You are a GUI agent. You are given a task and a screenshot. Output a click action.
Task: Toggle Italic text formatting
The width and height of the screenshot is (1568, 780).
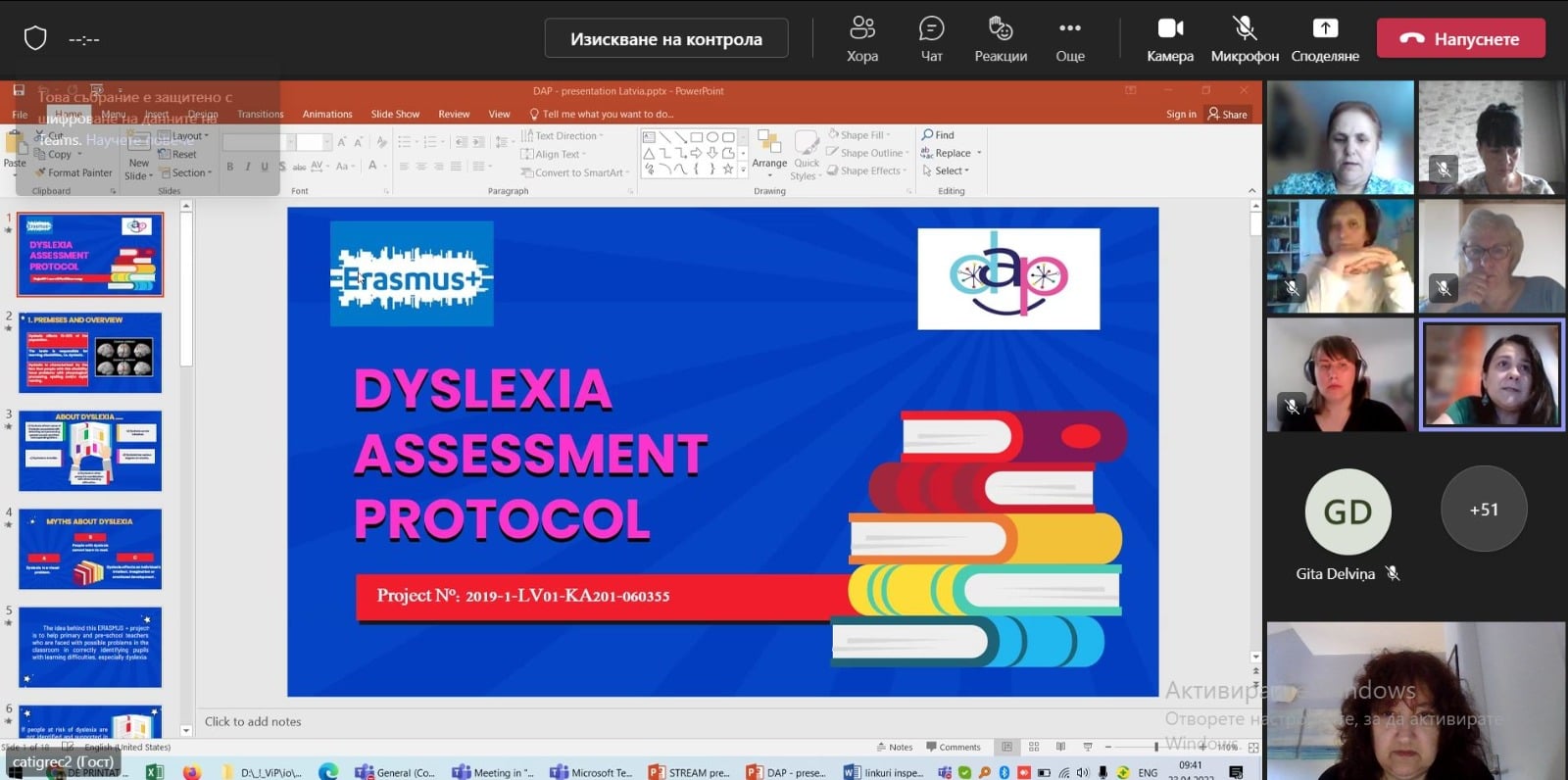point(248,167)
